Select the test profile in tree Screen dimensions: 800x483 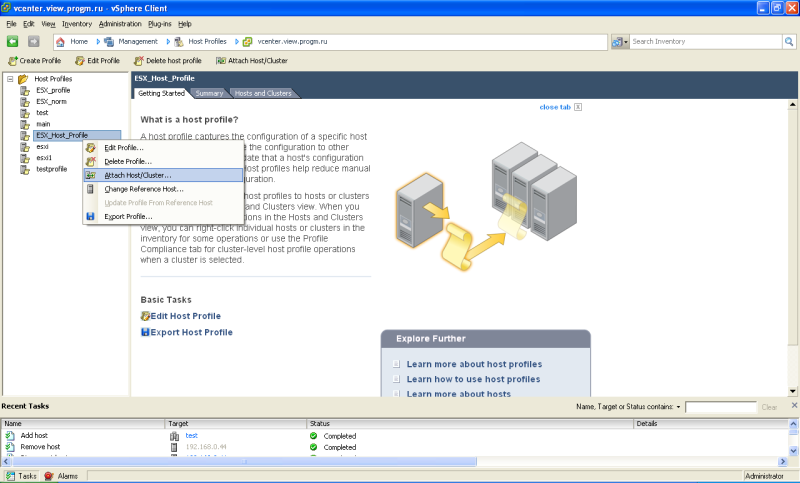click(x=42, y=113)
